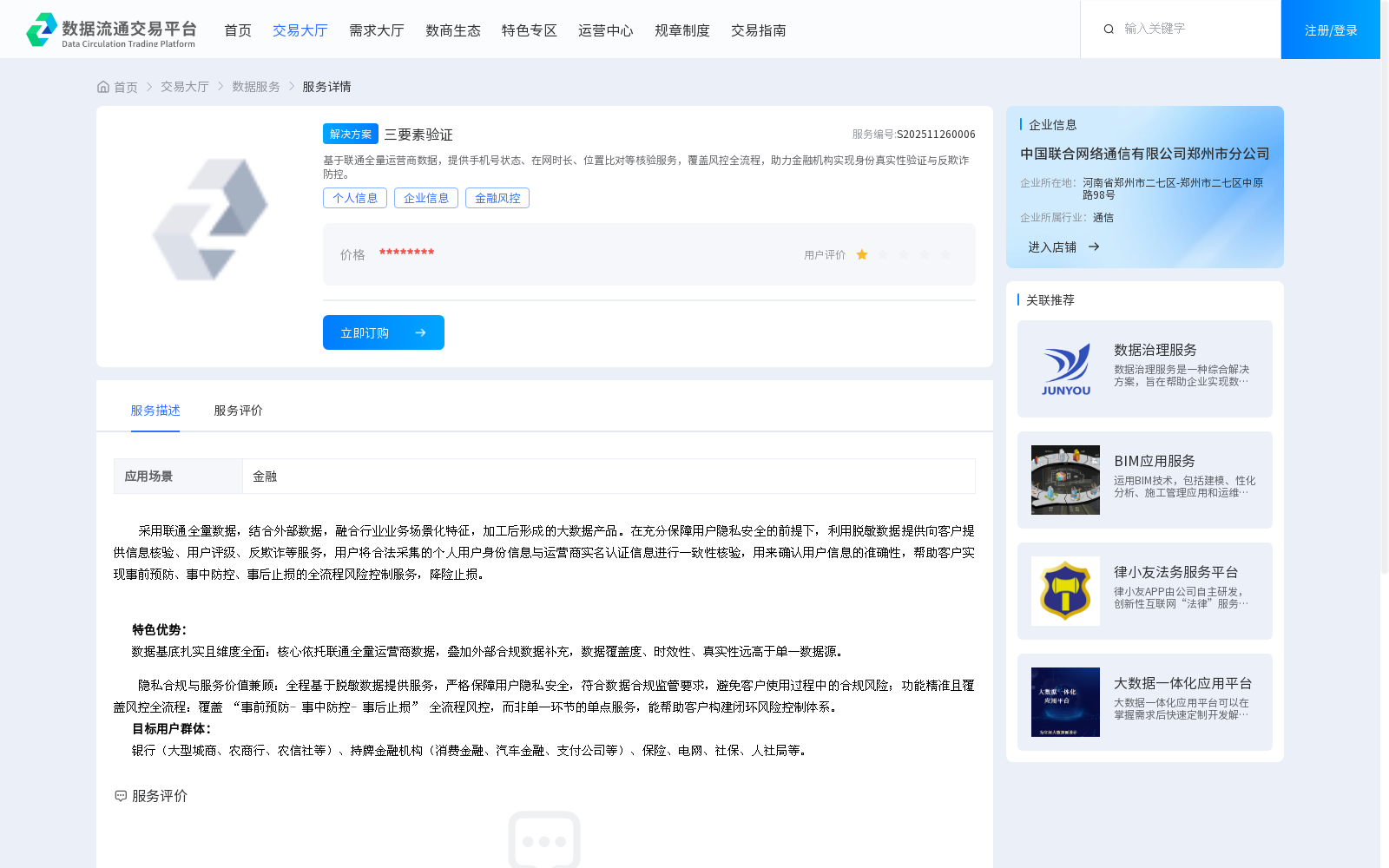Click the home icon in breadcrumb
This screenshot has width=1389, height=868.
pos(103,87)
